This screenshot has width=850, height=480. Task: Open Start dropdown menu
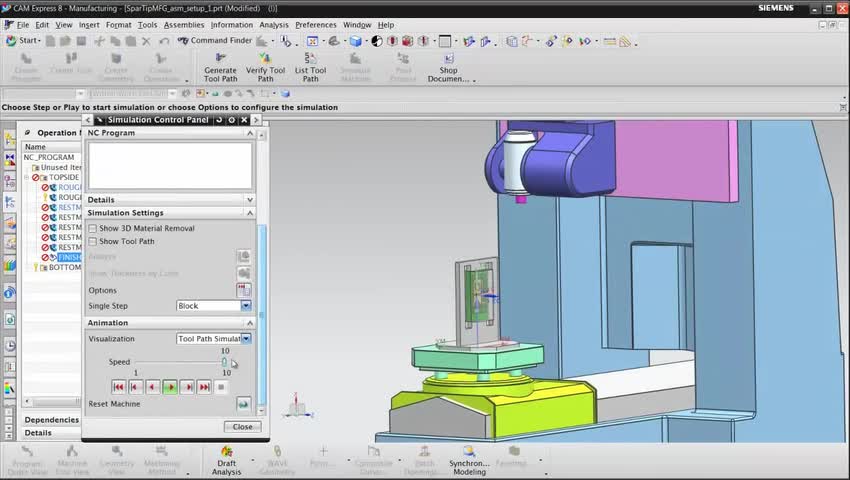pyautogui.click(x=23, y=40)
